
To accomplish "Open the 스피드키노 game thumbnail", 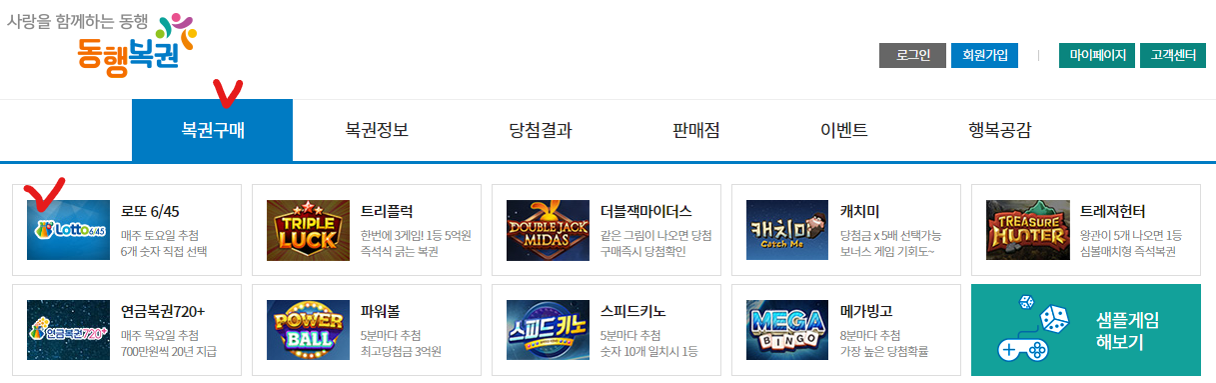I will click(x=548, y=329).
